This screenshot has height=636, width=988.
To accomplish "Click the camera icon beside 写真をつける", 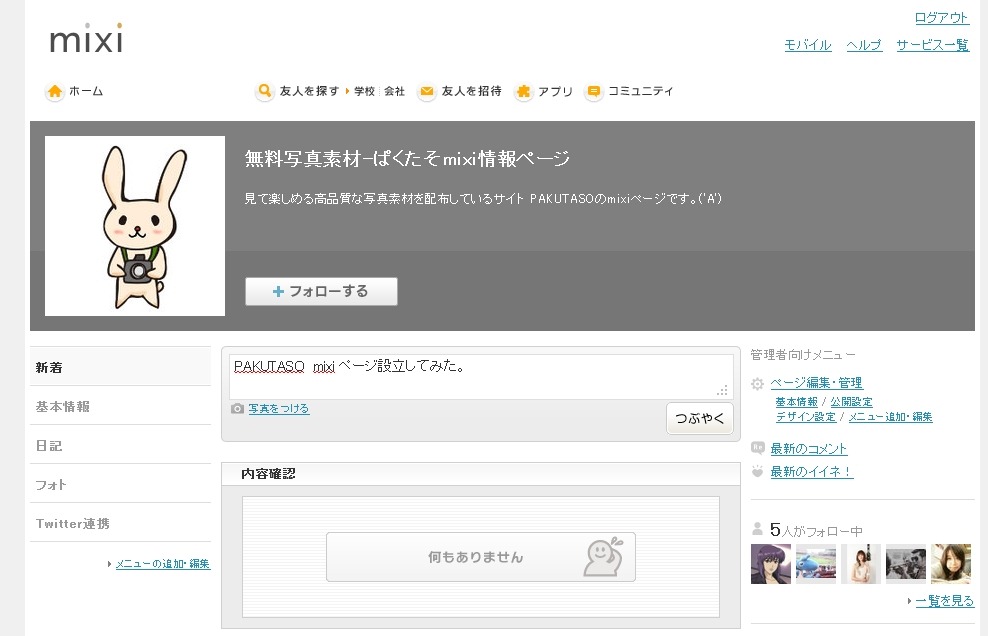I will (237, 408).
